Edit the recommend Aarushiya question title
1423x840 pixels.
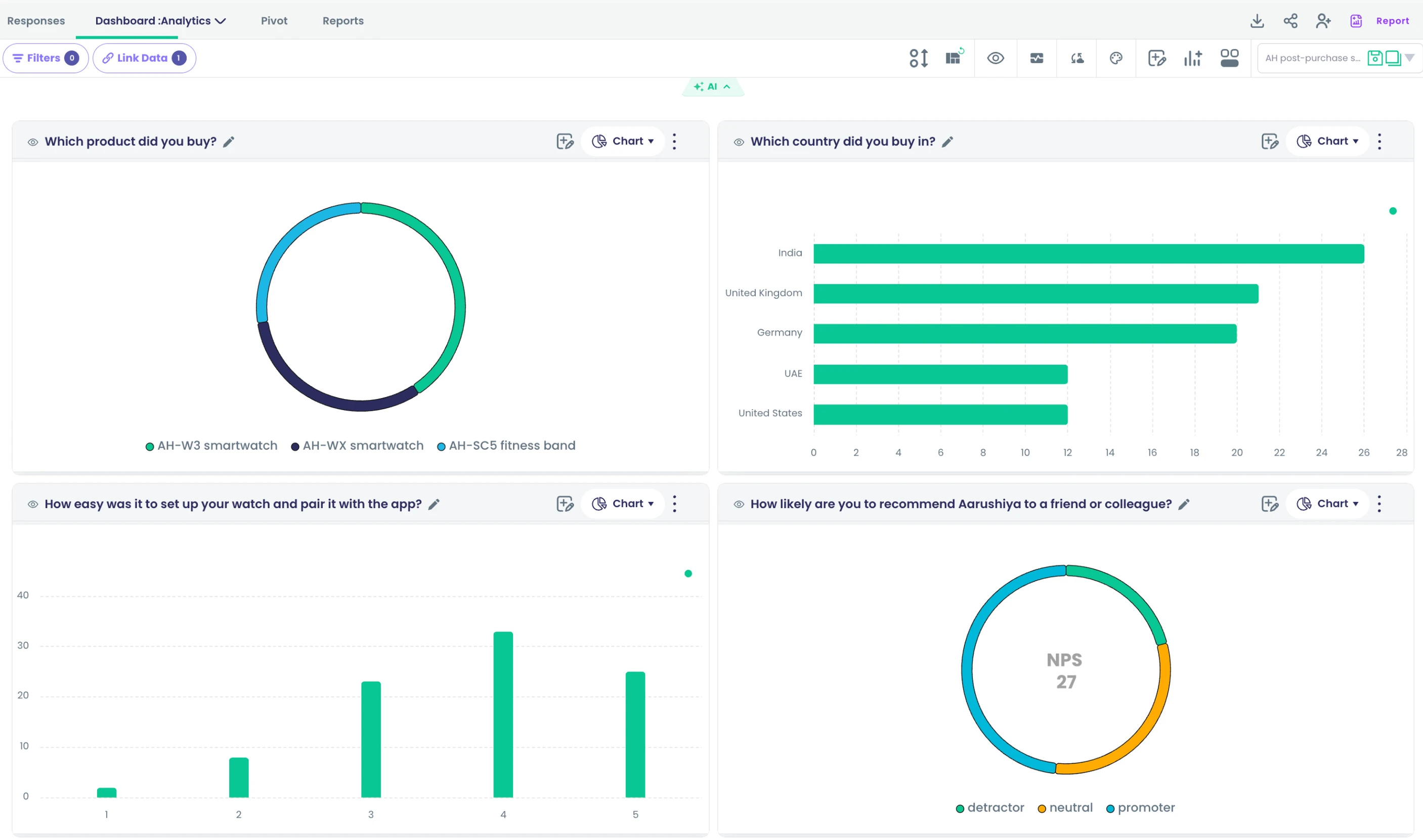(x=1184, y=504)
